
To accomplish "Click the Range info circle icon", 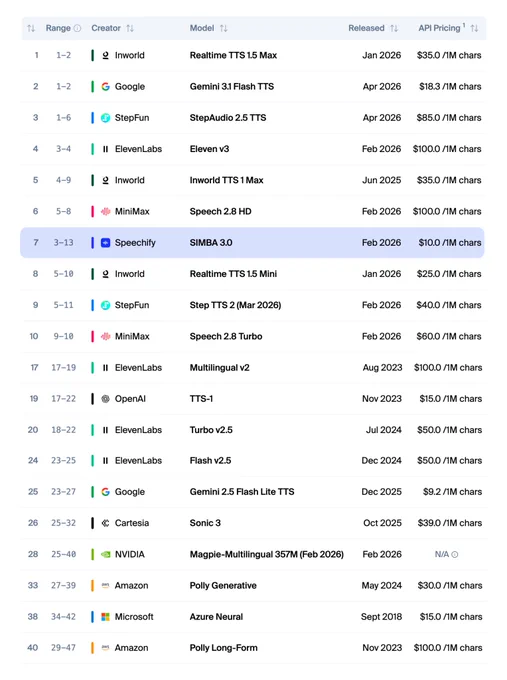I will point(77,28).
